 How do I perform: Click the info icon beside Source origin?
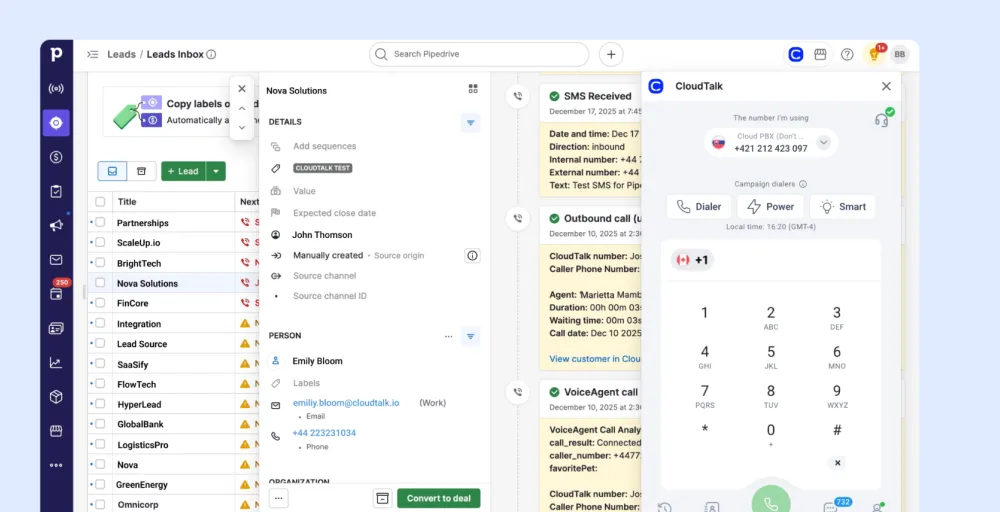coord(472,256)
